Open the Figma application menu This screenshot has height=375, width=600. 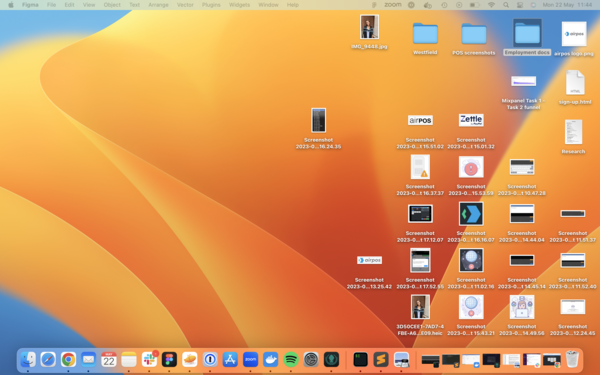coord(30,5)
